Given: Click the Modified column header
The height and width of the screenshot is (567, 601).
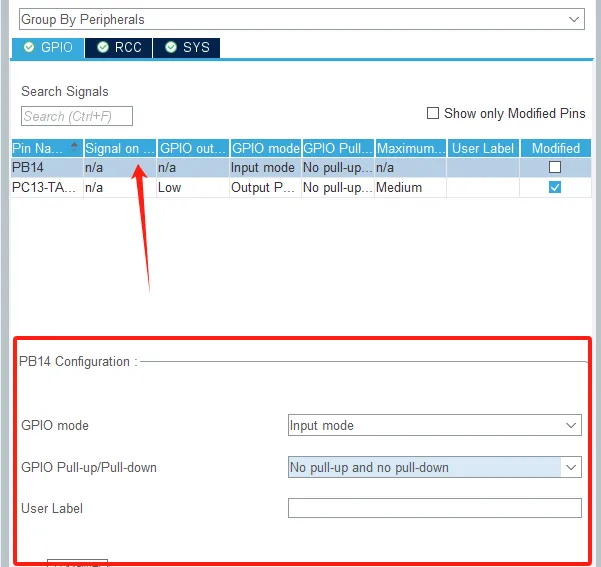Looking at the screenshot, I should 555,148.
